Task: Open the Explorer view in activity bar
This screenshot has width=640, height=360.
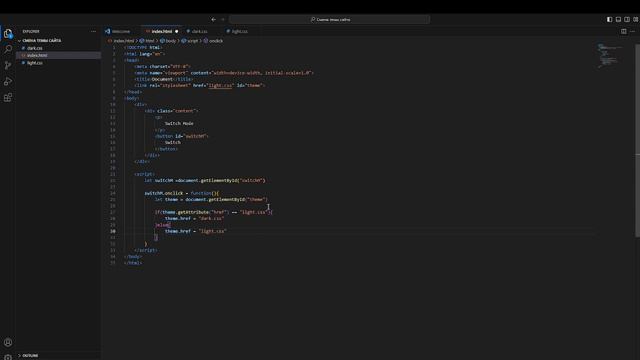Action: [x=8, y=33]
